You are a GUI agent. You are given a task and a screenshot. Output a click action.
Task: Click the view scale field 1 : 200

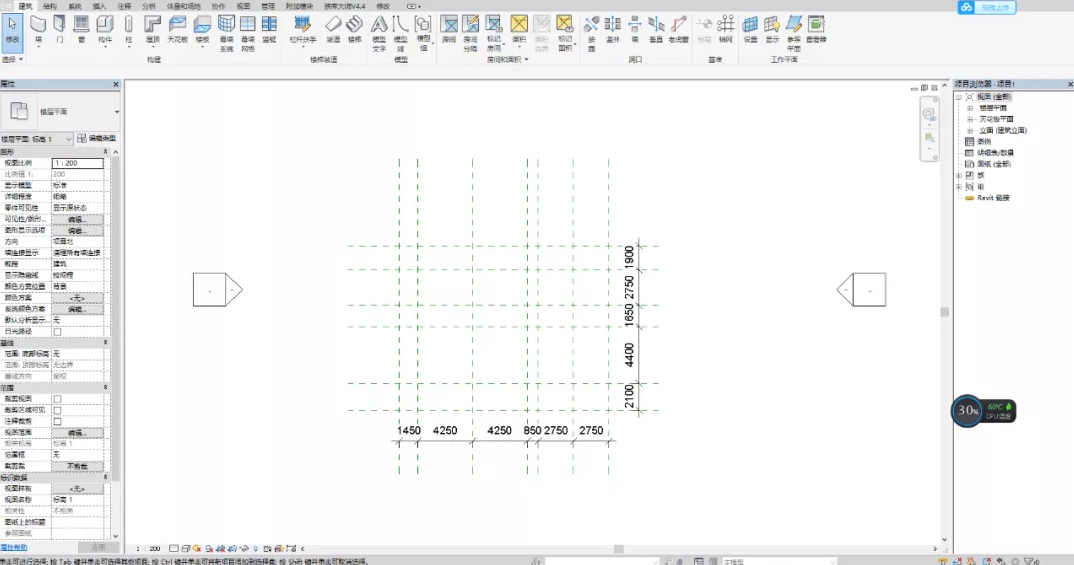(x=77, y=163)
